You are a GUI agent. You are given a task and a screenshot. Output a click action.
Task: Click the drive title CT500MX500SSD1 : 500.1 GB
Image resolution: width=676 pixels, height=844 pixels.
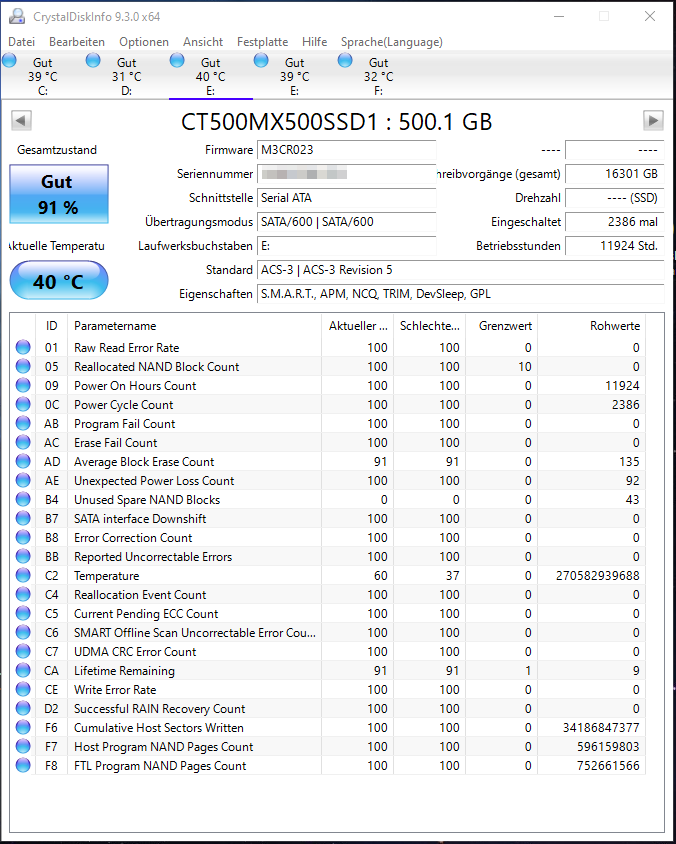point(336,122)
